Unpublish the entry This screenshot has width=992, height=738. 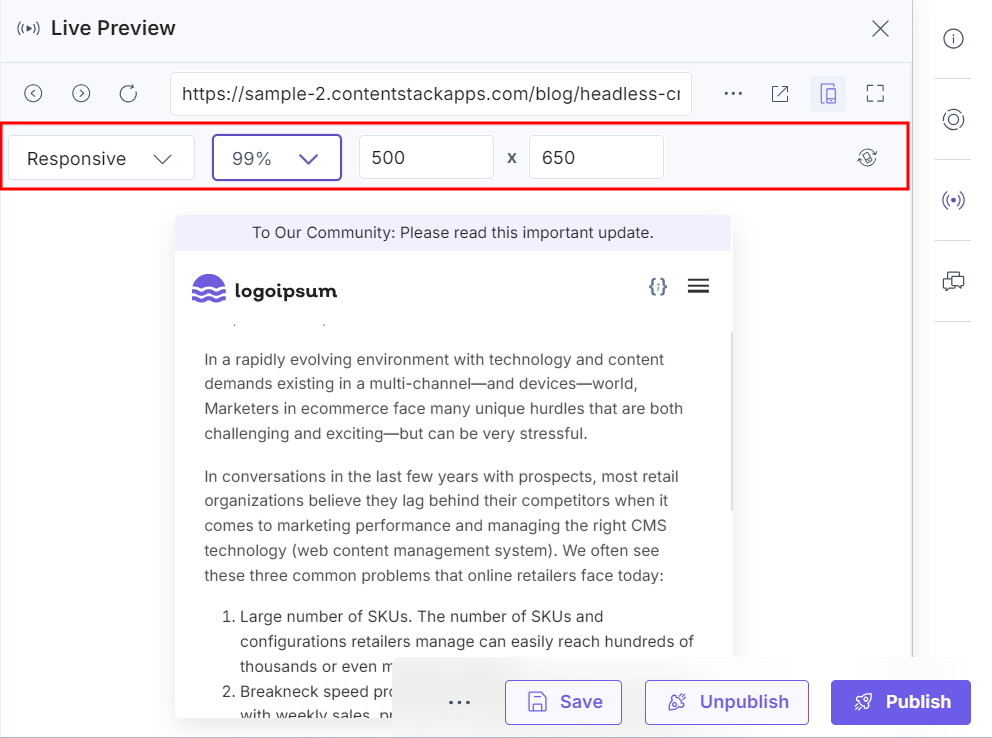727,702
